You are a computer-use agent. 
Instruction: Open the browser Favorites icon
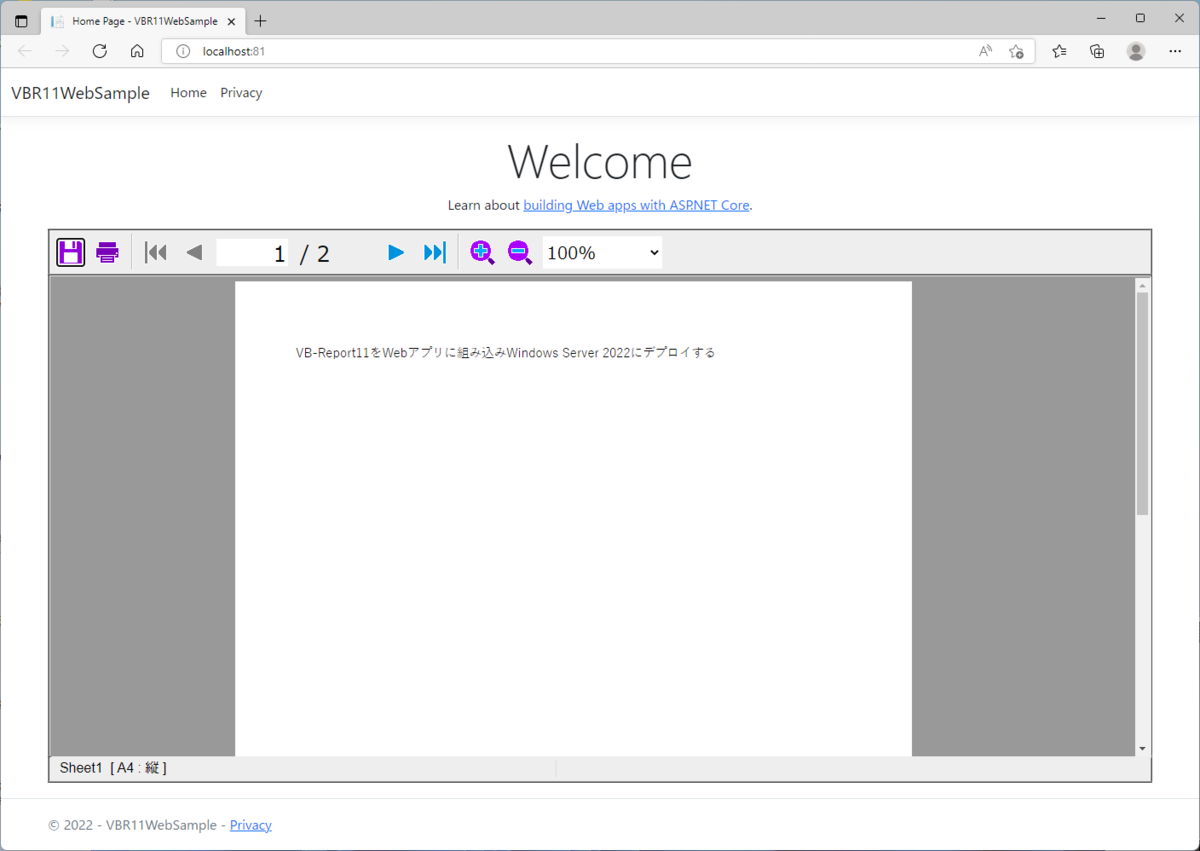click(x=1059, y=51)
